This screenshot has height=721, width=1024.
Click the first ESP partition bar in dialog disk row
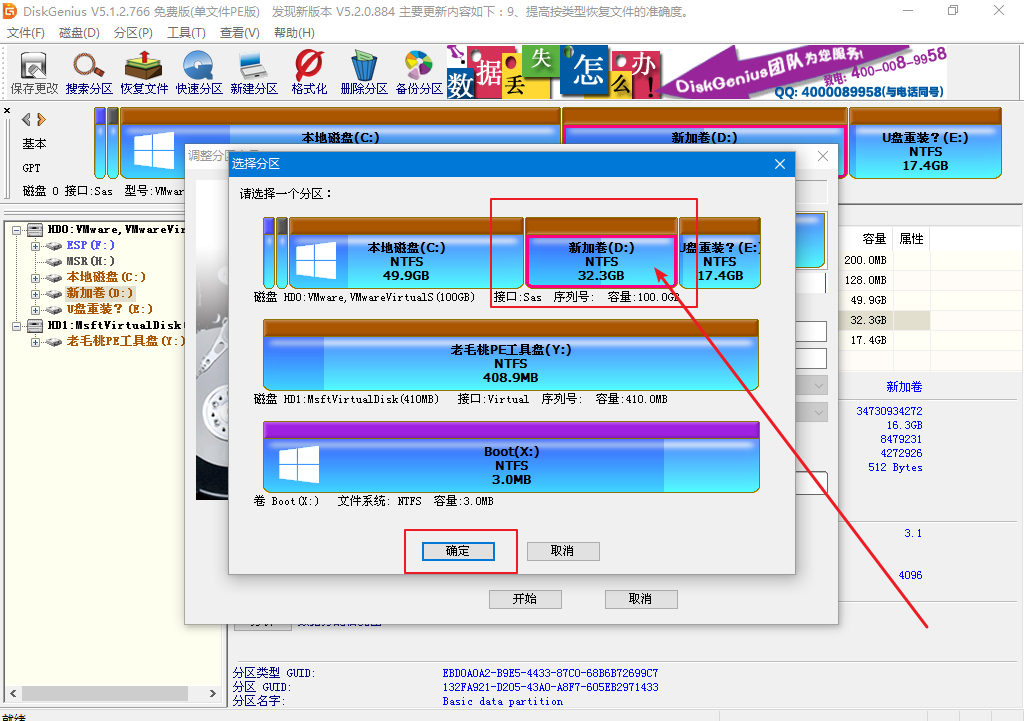click(x=268, y=253)
